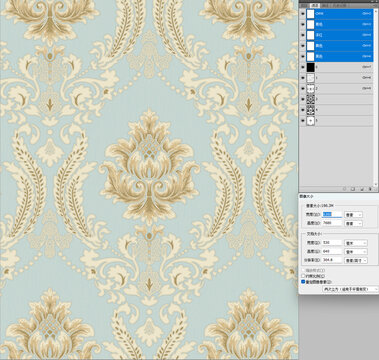Click the load channel as selection icon
379x360 pixels.
(344, 189)
